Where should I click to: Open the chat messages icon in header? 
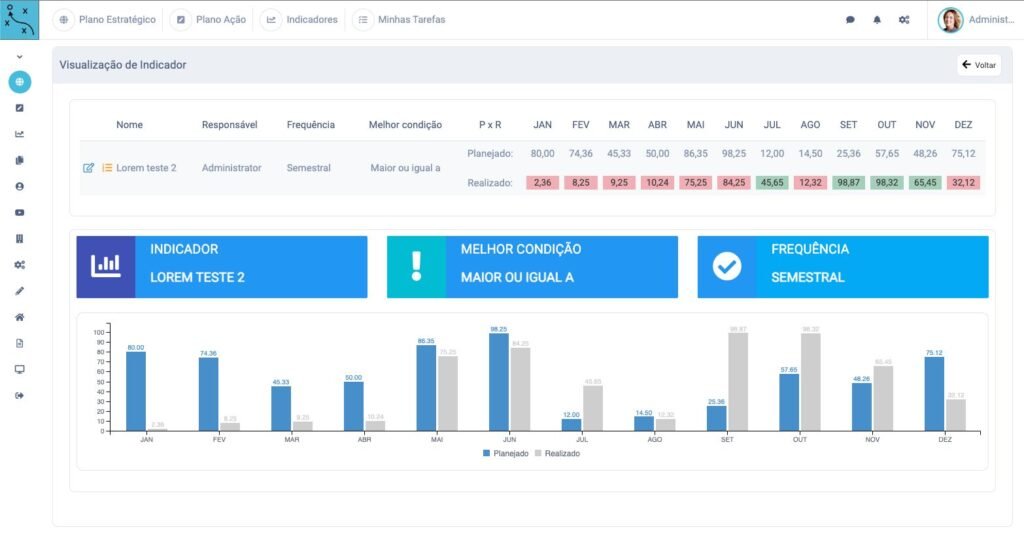850,20
